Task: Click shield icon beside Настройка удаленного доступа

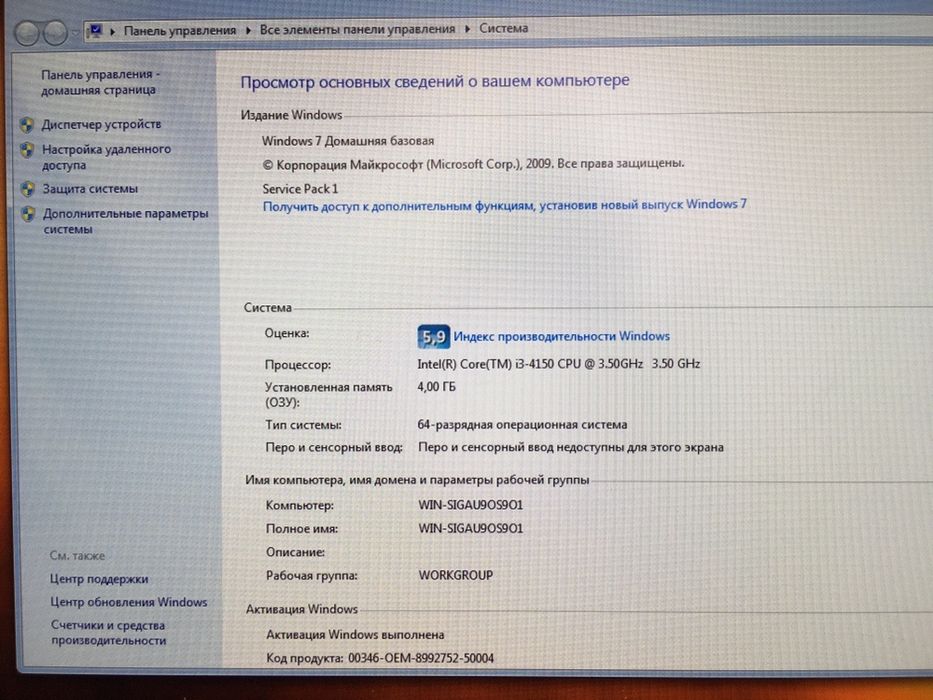Action: [x=27, y=150]
